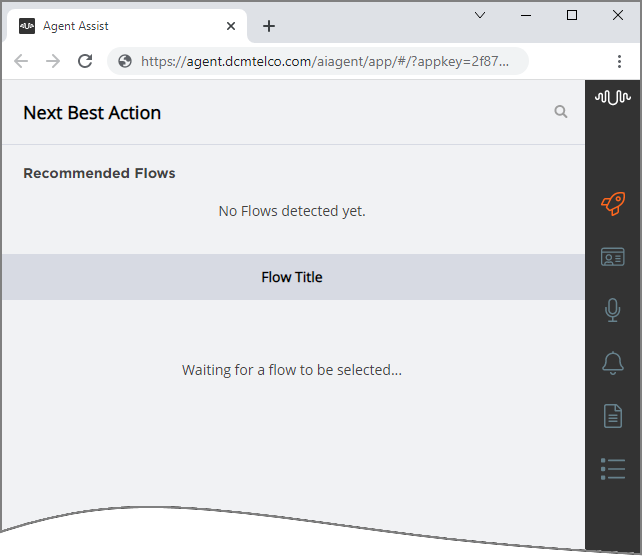642x560 pixels.
Task: Reload the Agent Assist page
Action: 85,61
